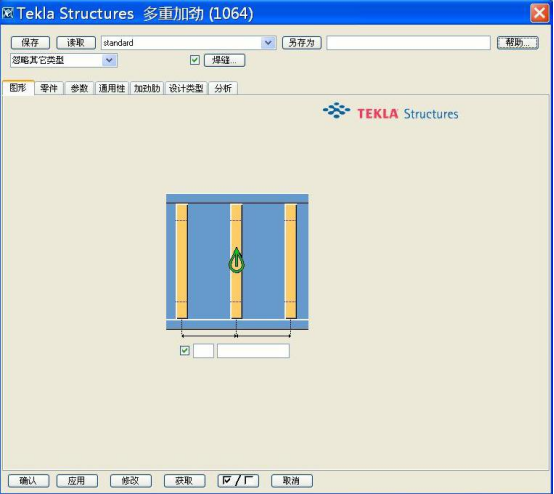Open the standard settings dropdown
This screenshot has width=554, height=494.
tap(268, 43)
